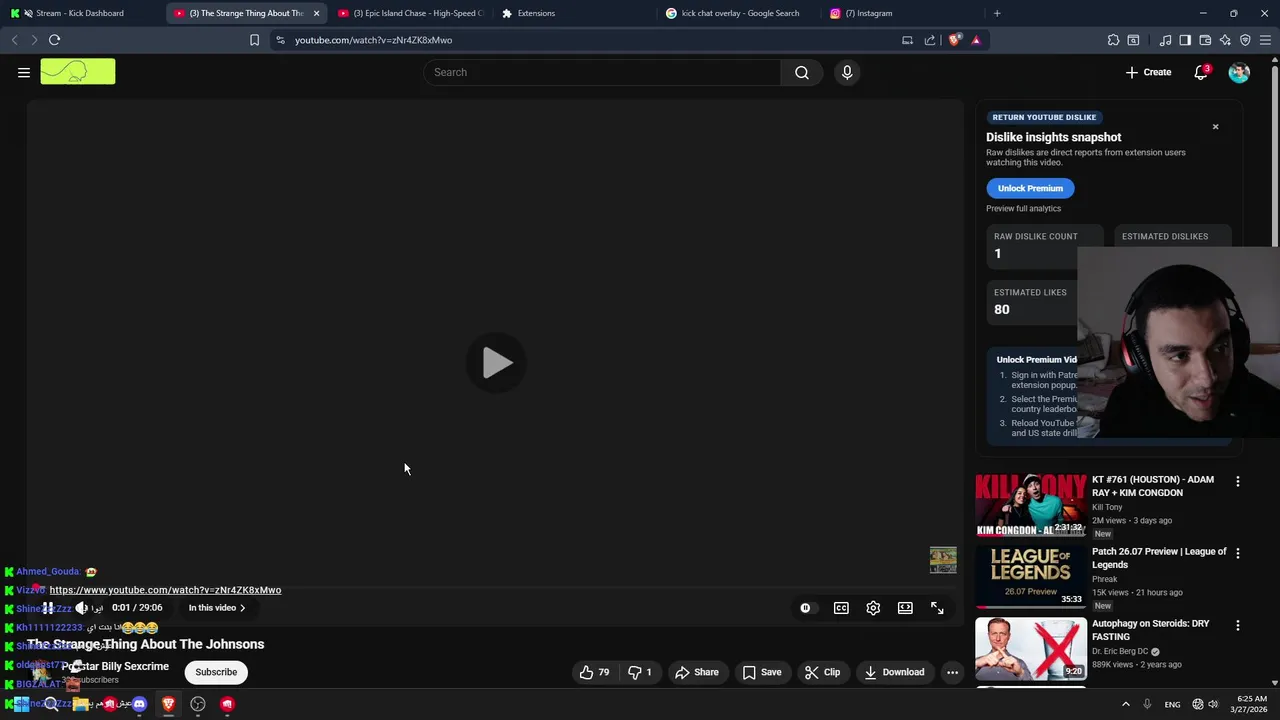This screenshot has width=1280, height=720.
Task: Click Unlock Premium button
Action: tap(1030, 188)
